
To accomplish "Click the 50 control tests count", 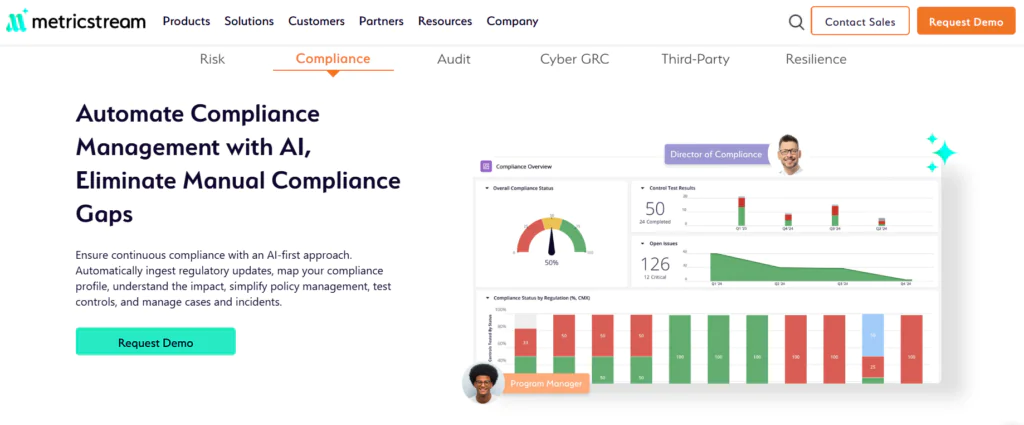I will pyautogui.click(x=655, y=209).
